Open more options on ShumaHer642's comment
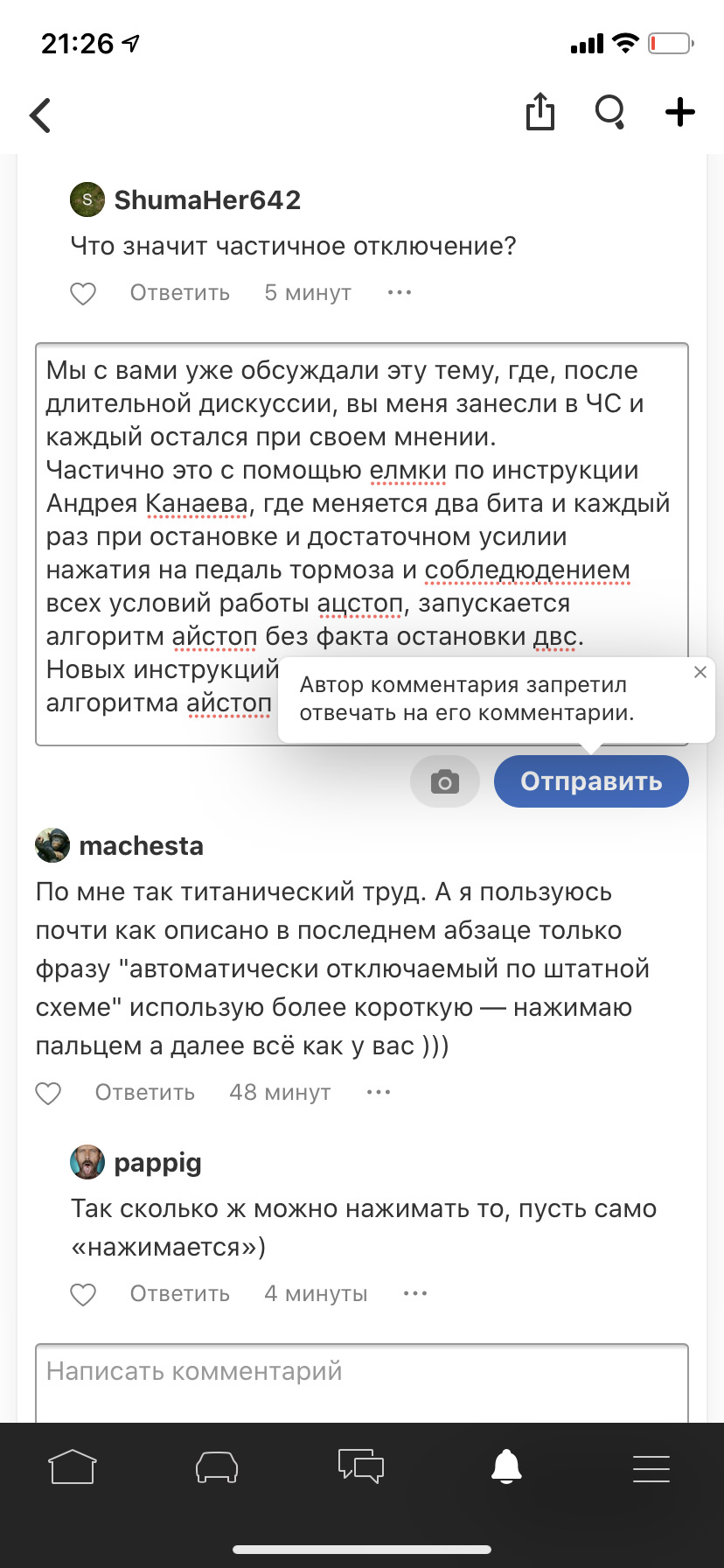This screenshot has width=724, height=1568. pos(400,292)
